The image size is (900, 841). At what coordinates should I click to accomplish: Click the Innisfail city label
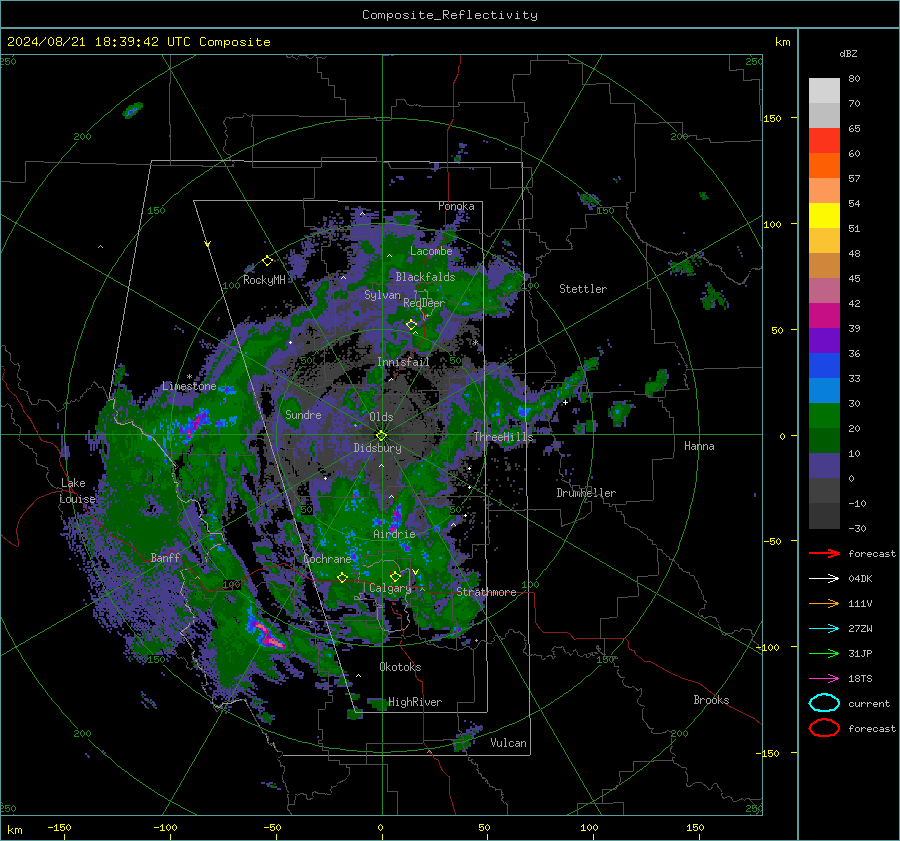403,362
